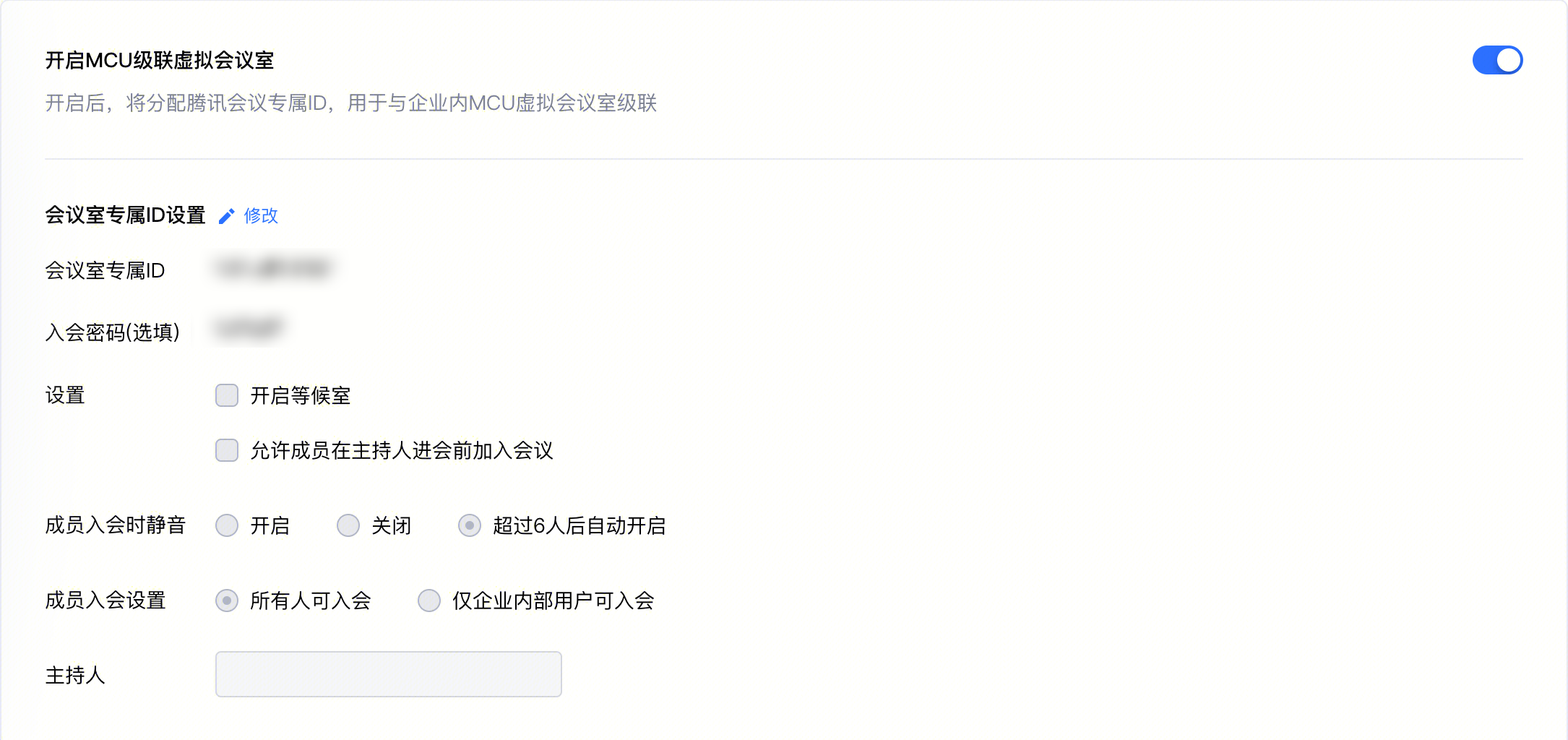Choose 仅企业内部用户可入会 radio option

[429, 601]
